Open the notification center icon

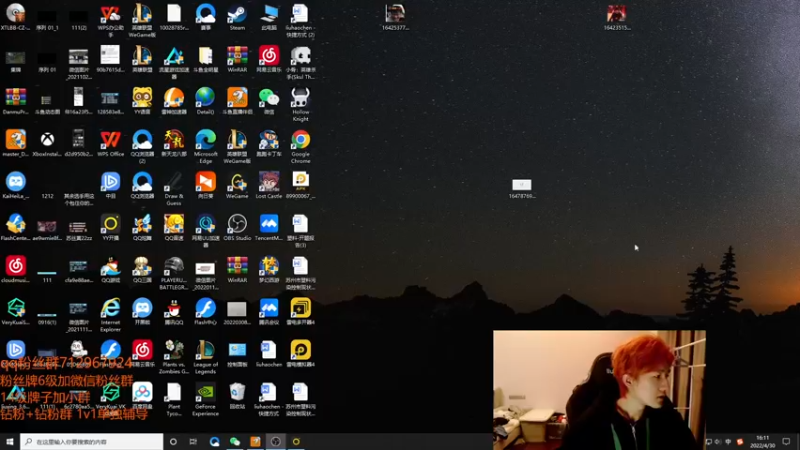[786, 442]
